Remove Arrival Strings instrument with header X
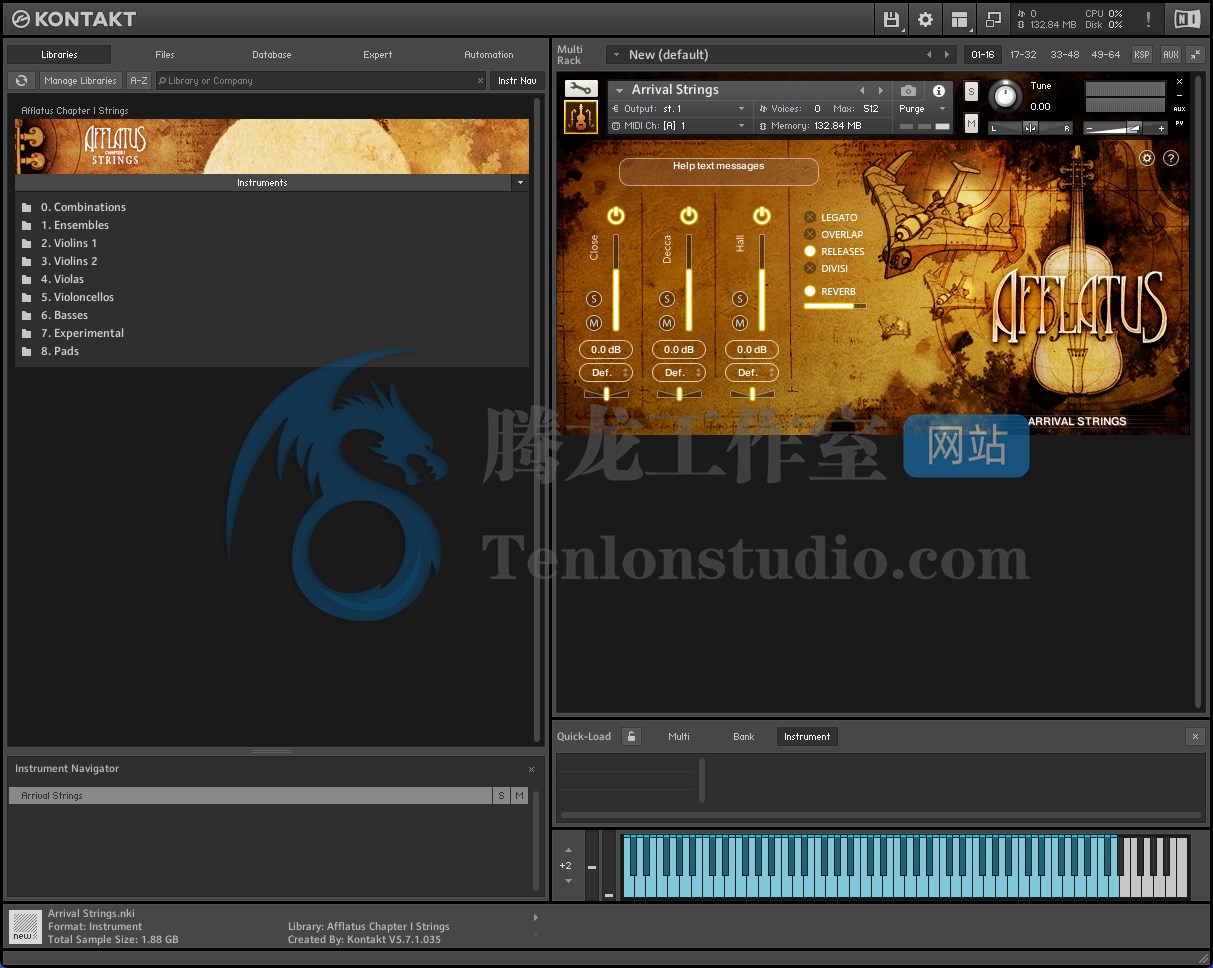This screenshot has width=1213, height=968. 1179,82
